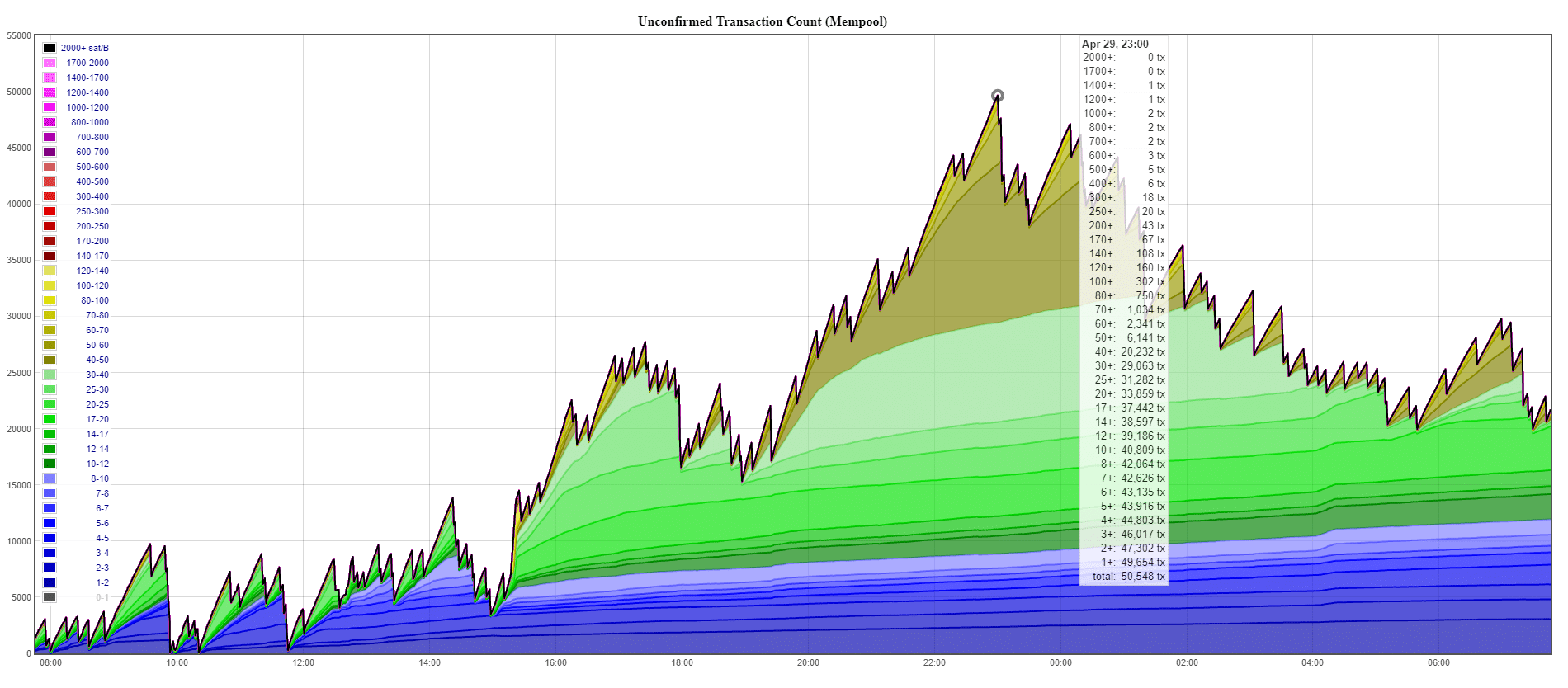Click the 06:00 x-axis time label
This screenshot has height=688, width=1568.
point(1439,662)
